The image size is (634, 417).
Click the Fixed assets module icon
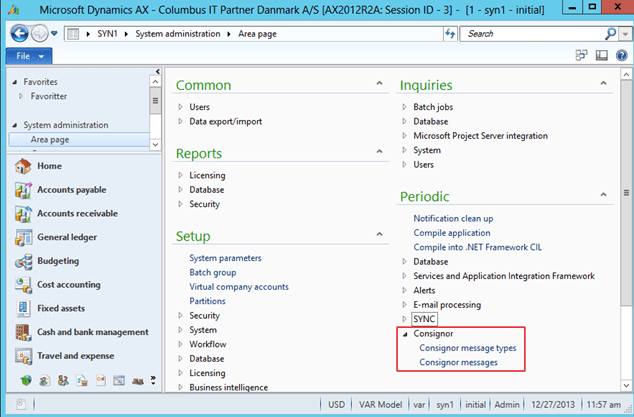(22, 309)
